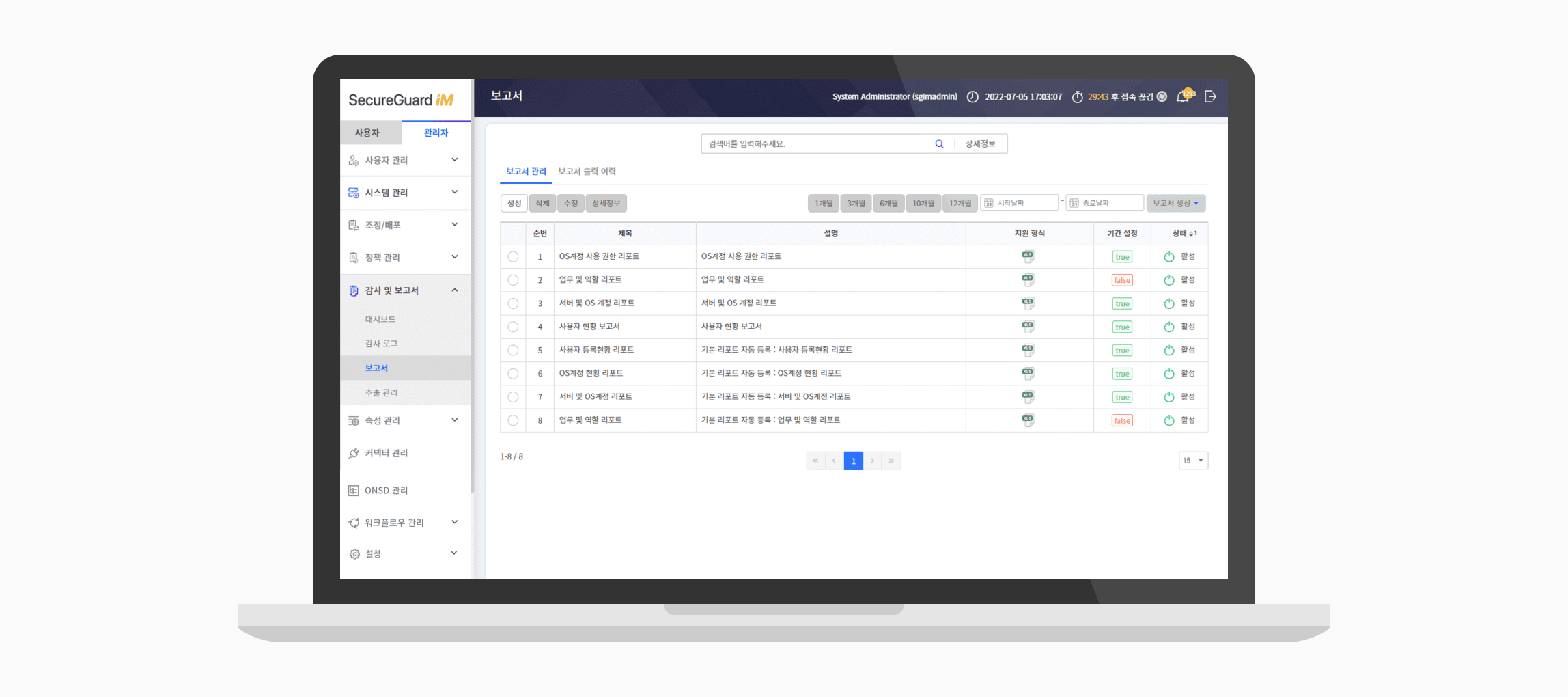Select radio button for row 6
Image resolution: width=1568 pixels, height=697 pixels.
click(x=513, y=374)
